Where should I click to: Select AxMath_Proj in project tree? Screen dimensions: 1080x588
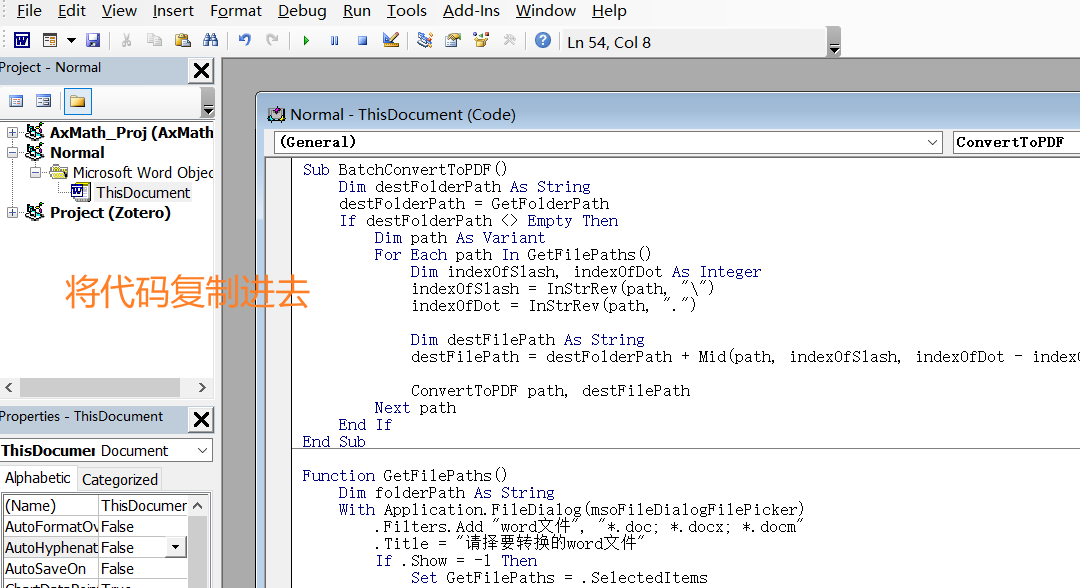coord(131,132)
